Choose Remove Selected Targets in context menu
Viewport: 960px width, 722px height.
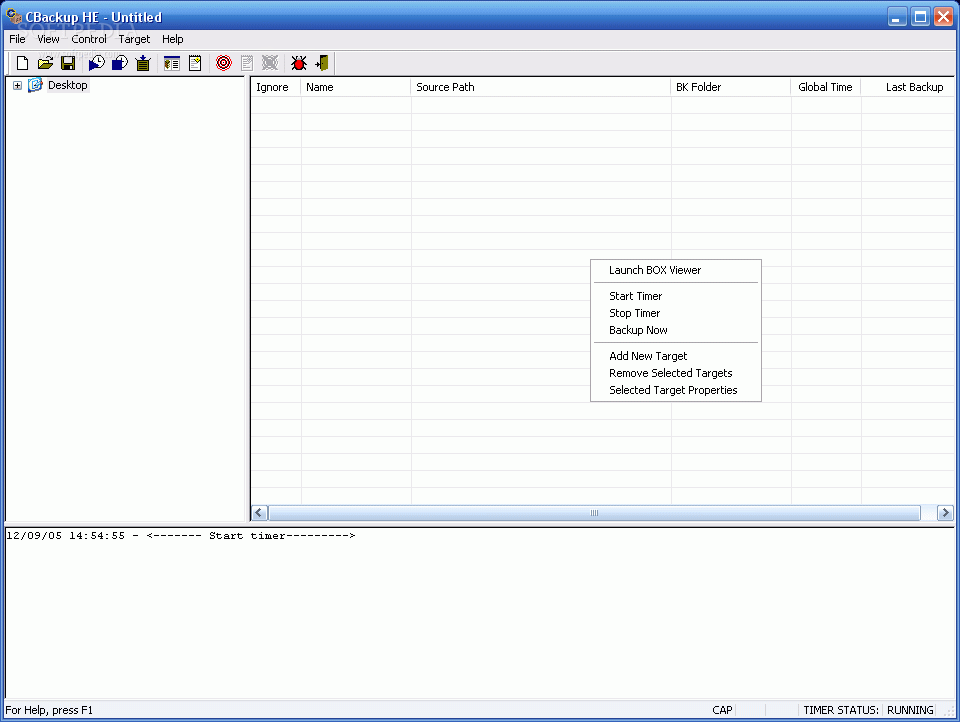tap(676, 373)
